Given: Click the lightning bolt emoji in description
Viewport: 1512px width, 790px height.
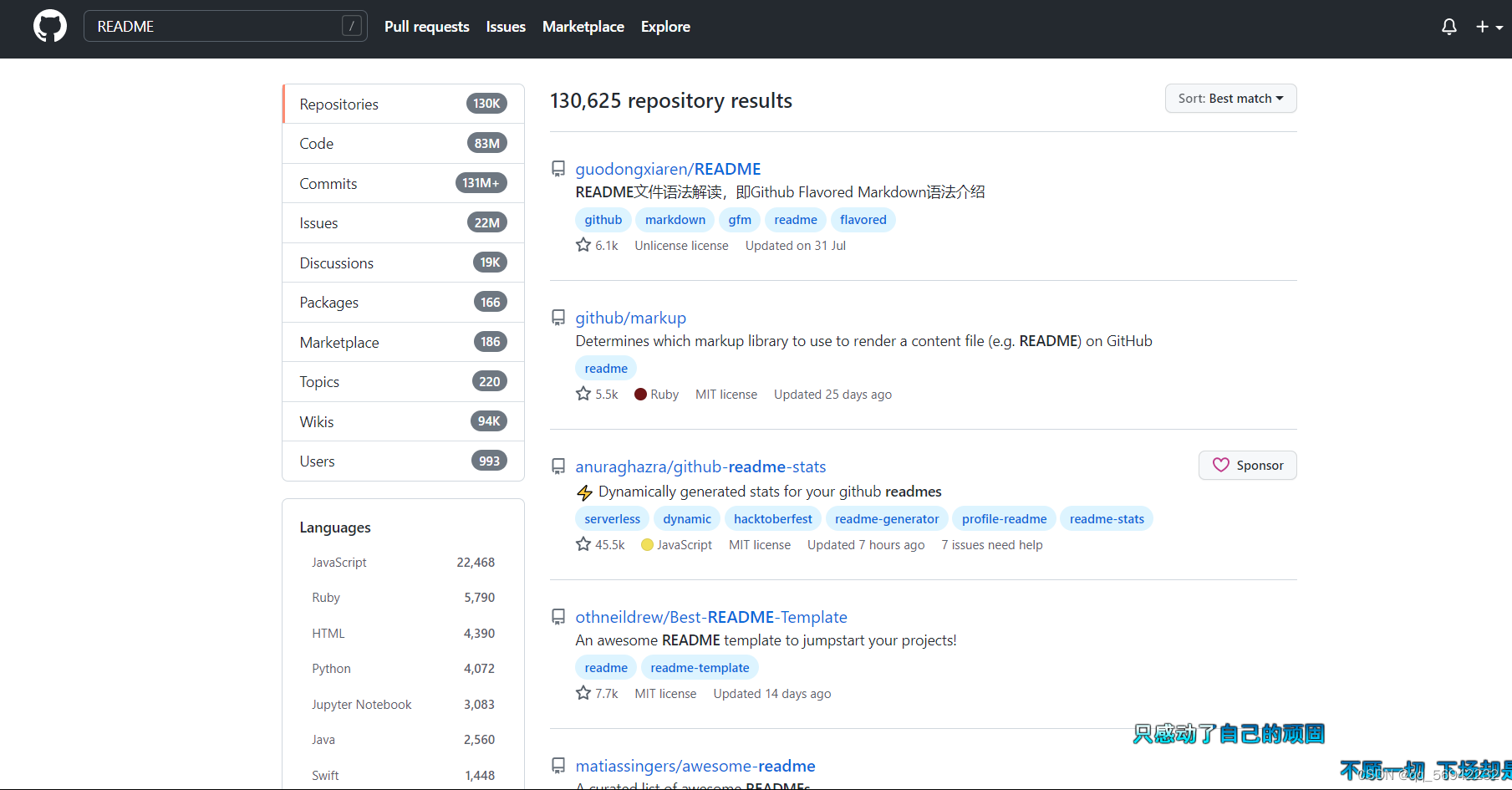Looking at the screenshot, I should [585, 492].
